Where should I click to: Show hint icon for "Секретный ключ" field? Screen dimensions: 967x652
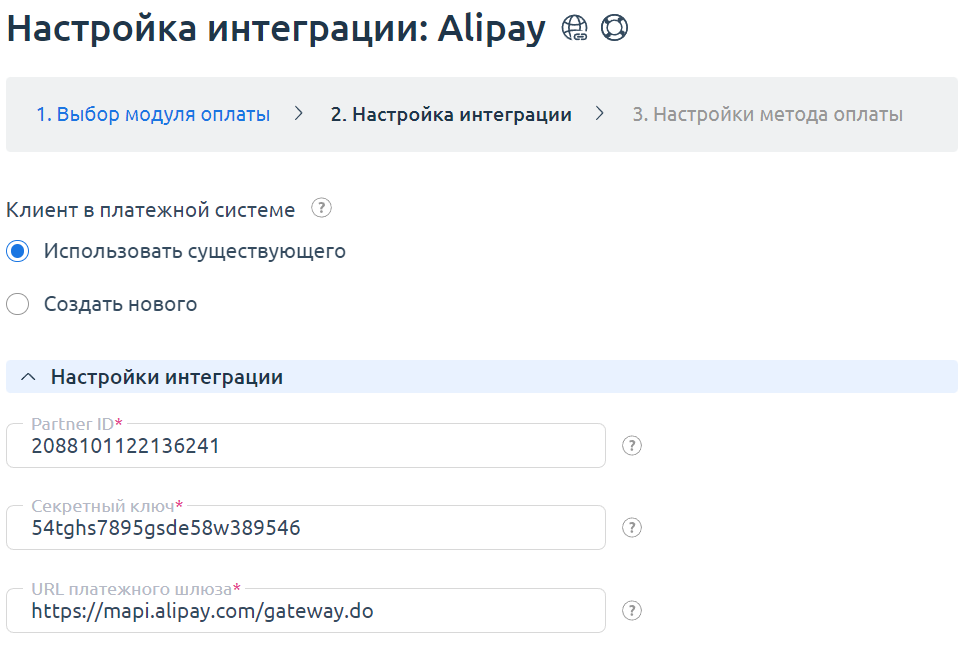click(631, 528)
